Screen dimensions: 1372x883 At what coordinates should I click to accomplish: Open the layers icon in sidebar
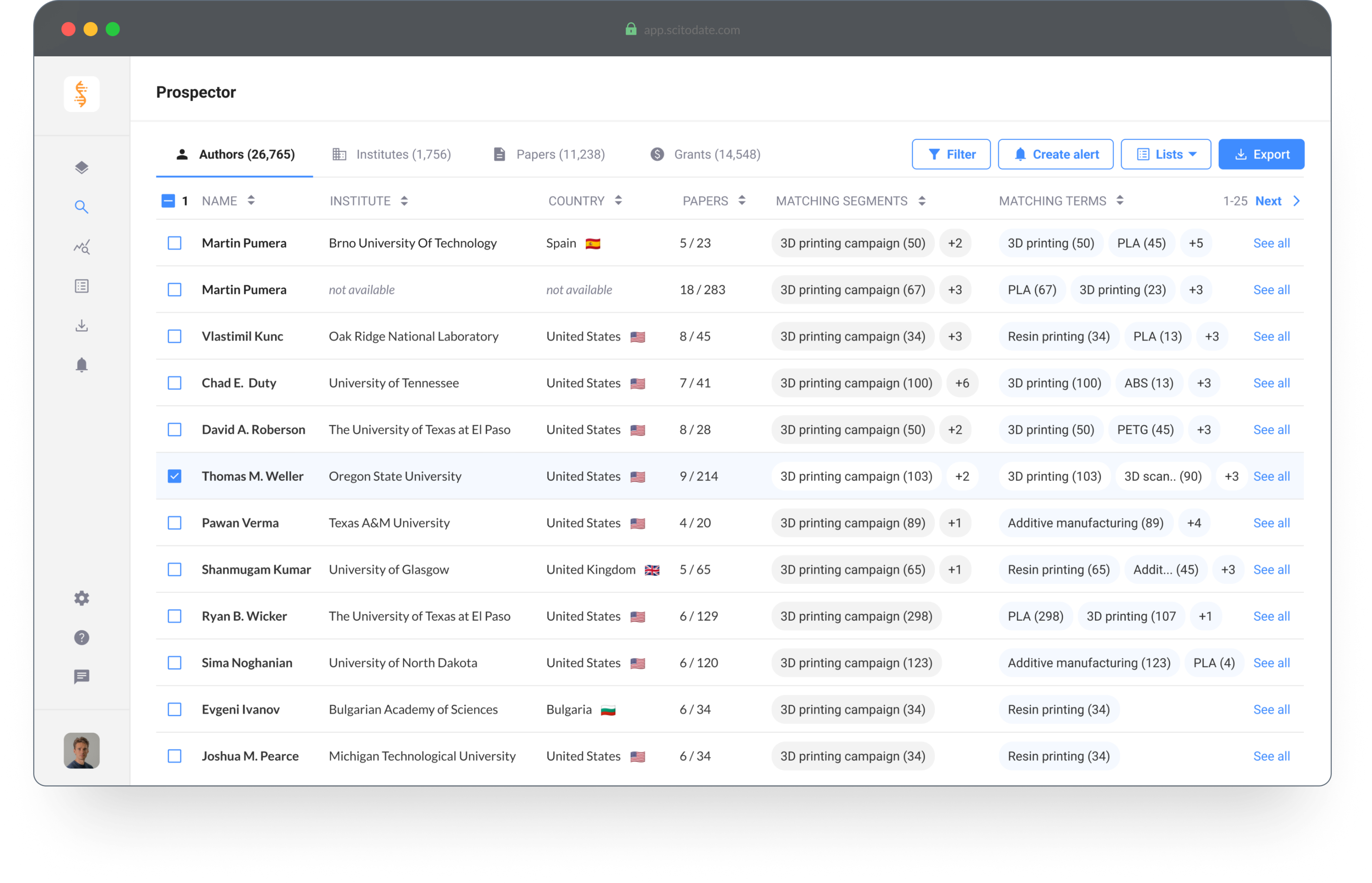(x=81, y=168)
